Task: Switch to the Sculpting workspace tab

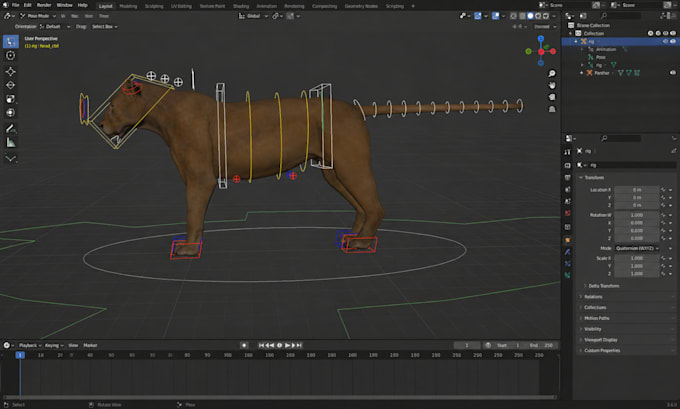Action: click(x=154, y=6)
